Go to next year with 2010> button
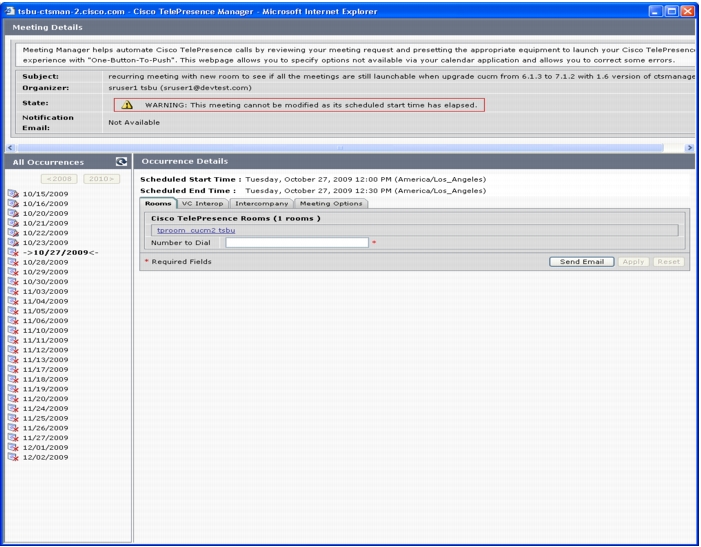The height and width of the screenshot is (547, 701). click(x=101, y=179)
